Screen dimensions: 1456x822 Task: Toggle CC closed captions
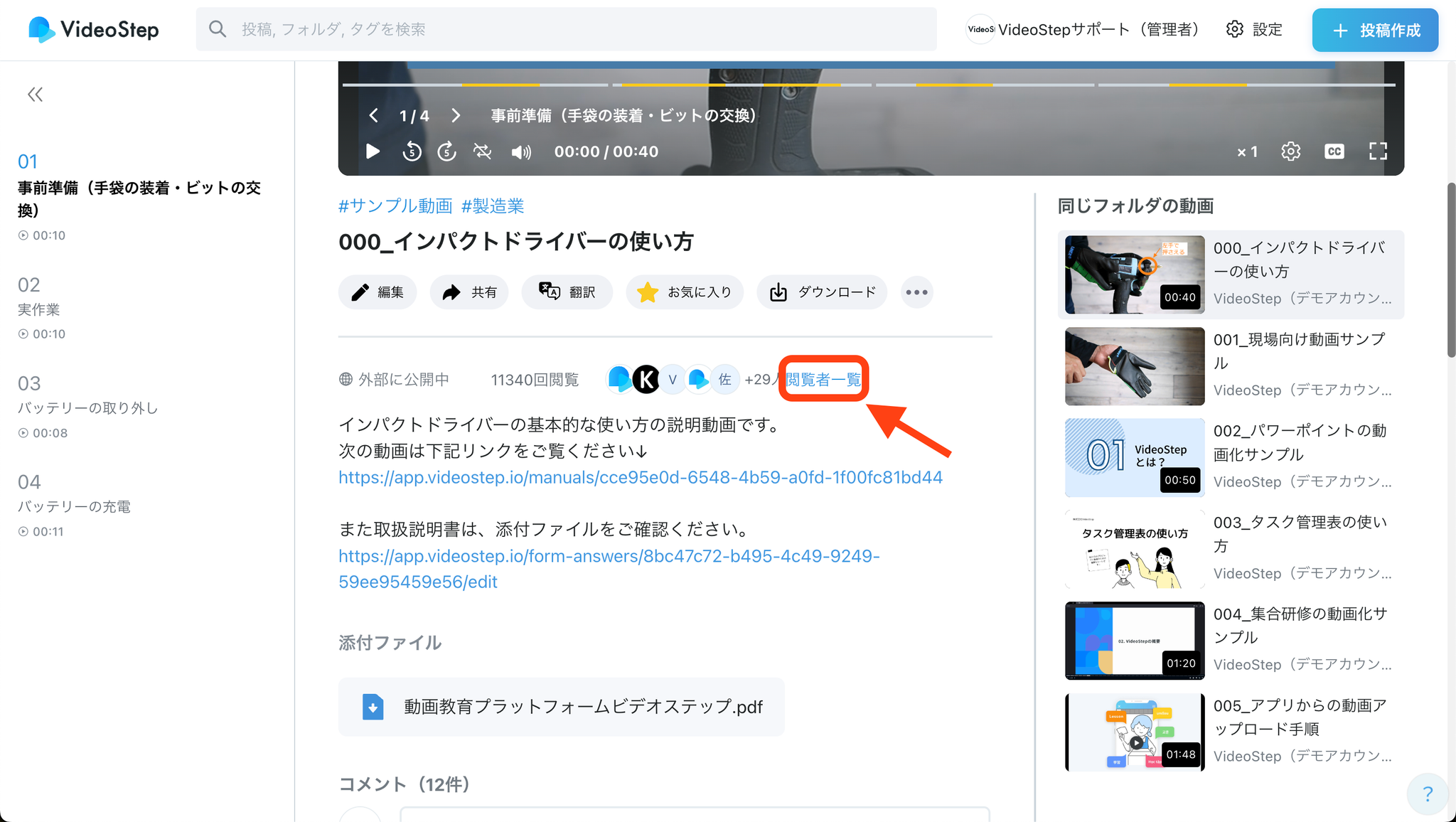pyautogui.click(x=1334, y=151)
